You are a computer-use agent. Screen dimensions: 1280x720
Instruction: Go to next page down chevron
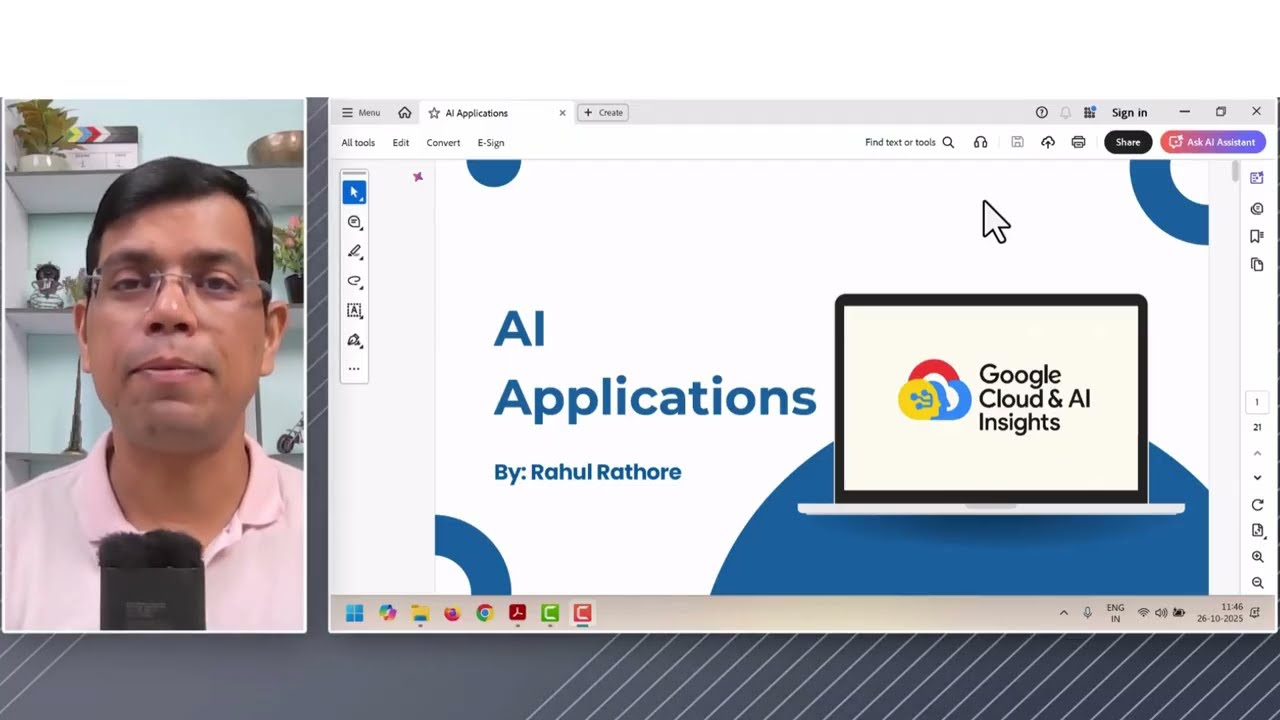click(x=1257, y=478)
